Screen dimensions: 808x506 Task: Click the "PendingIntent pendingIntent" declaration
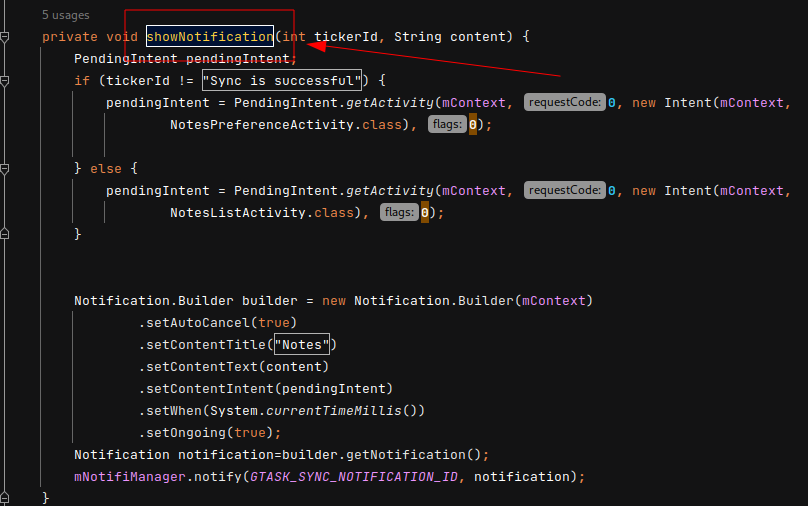click(x=182, y=59)
